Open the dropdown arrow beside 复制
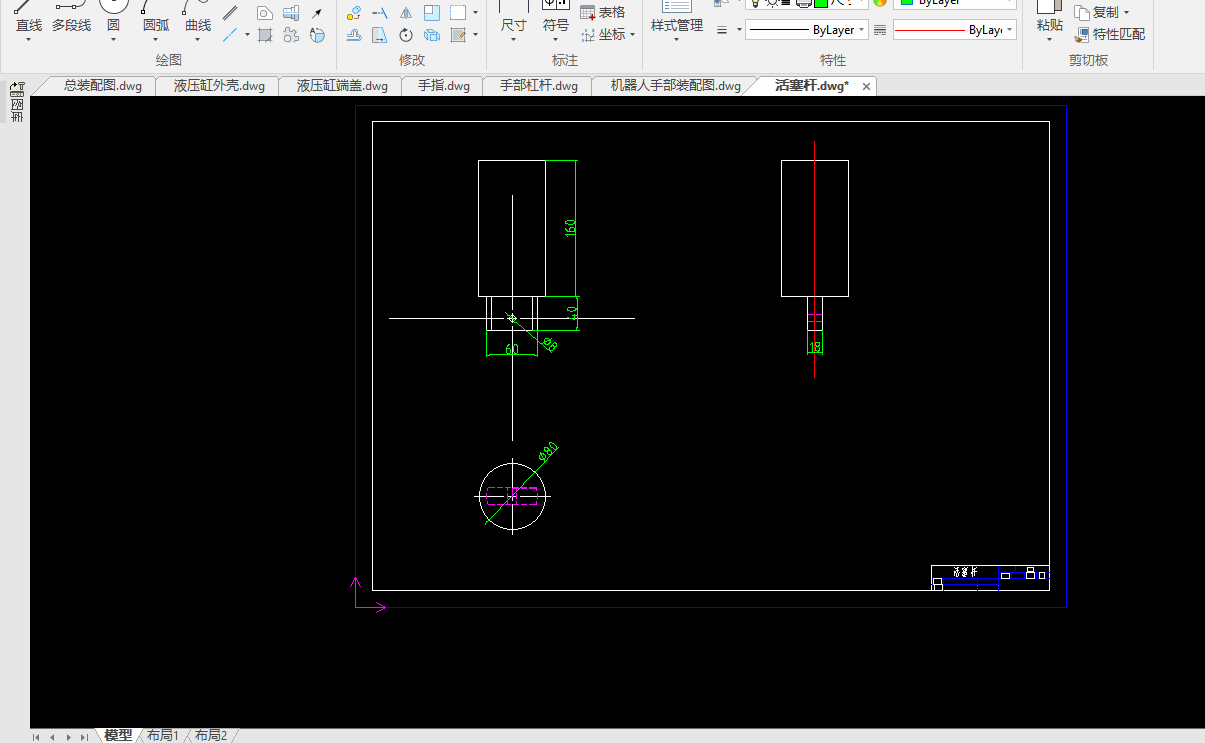The width and height of the screenshot is (1205, 743). (x=1126, y=13)
